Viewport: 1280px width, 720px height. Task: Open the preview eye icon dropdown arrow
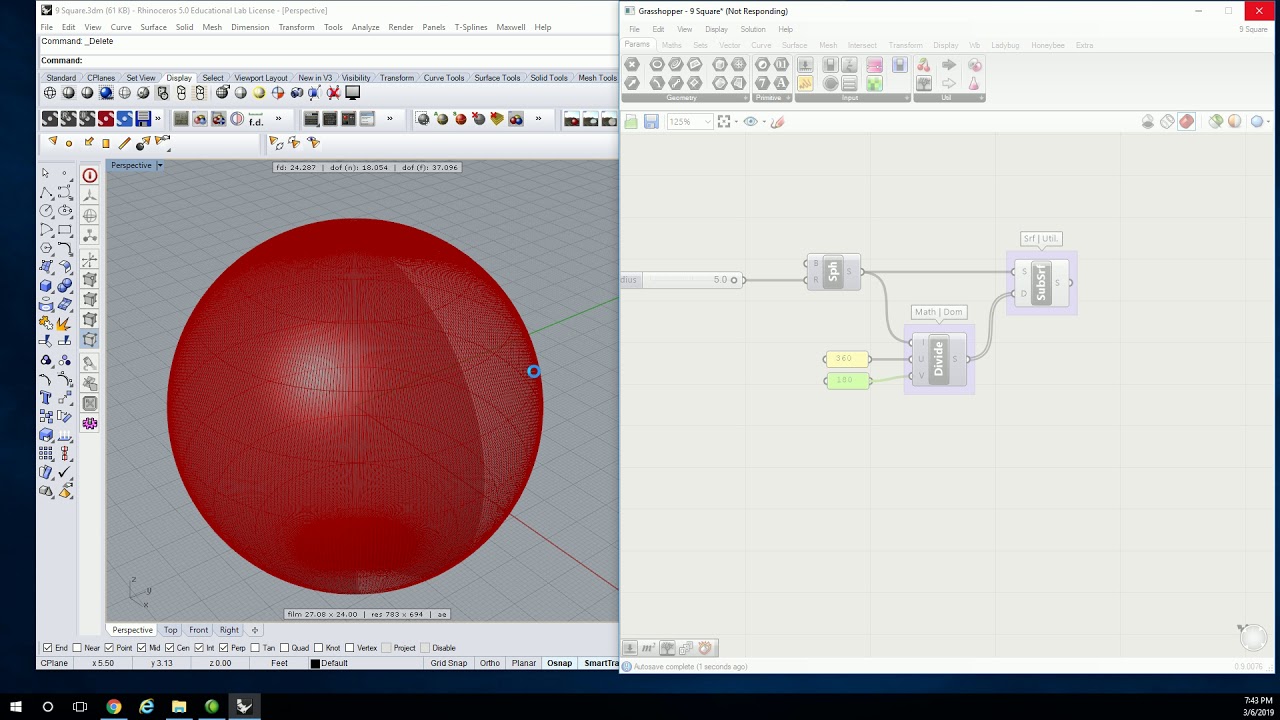pyautogui.click(x=764, y=121)
